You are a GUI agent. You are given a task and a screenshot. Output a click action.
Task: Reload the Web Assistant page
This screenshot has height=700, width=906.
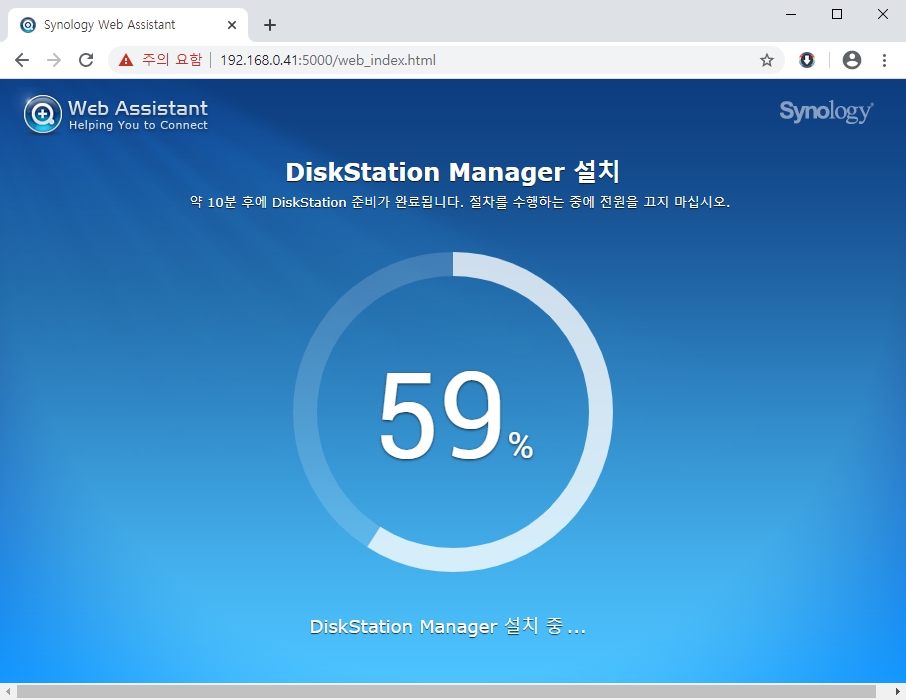[86, 60]
